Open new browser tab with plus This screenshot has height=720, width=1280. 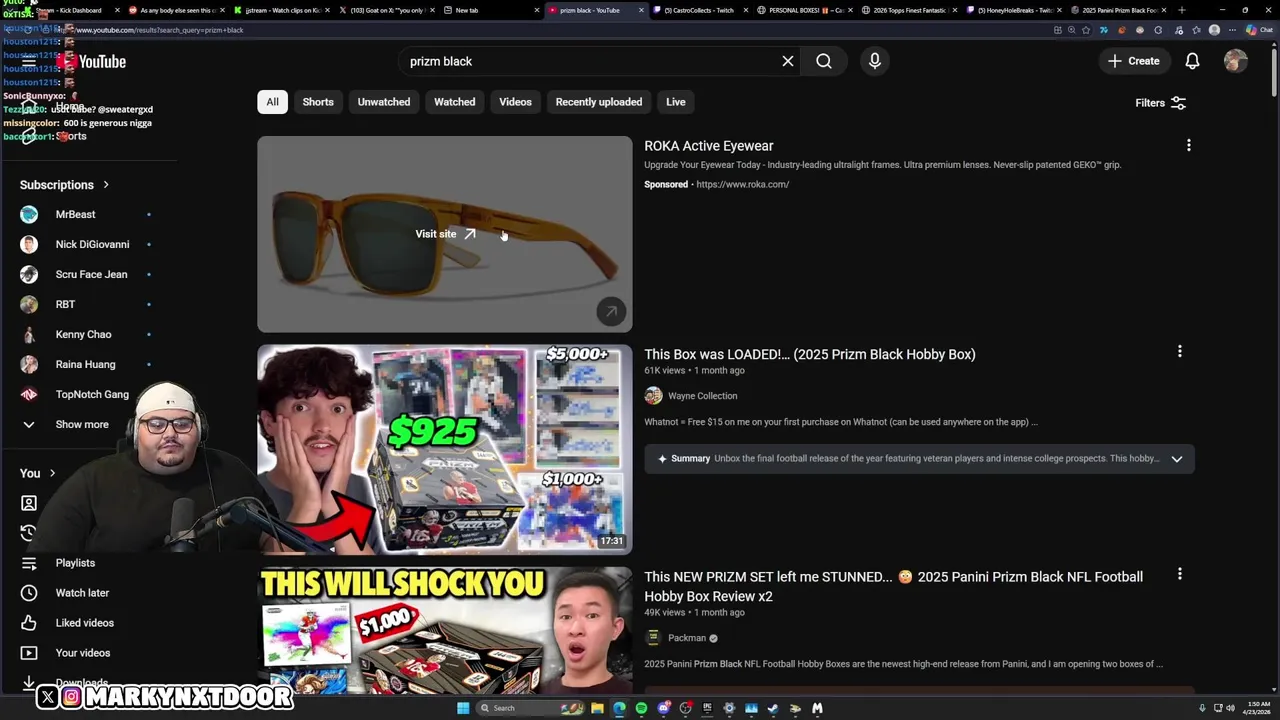[1182, 10]
